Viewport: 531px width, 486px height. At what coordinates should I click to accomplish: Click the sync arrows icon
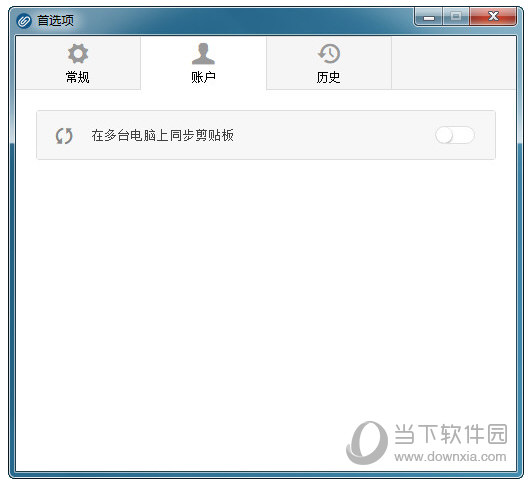[64, 136]
